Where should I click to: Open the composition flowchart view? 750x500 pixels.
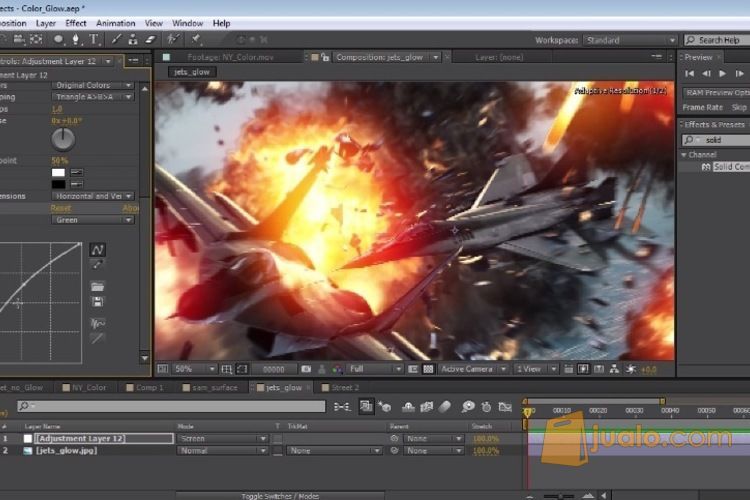click(x=614, y=369)
